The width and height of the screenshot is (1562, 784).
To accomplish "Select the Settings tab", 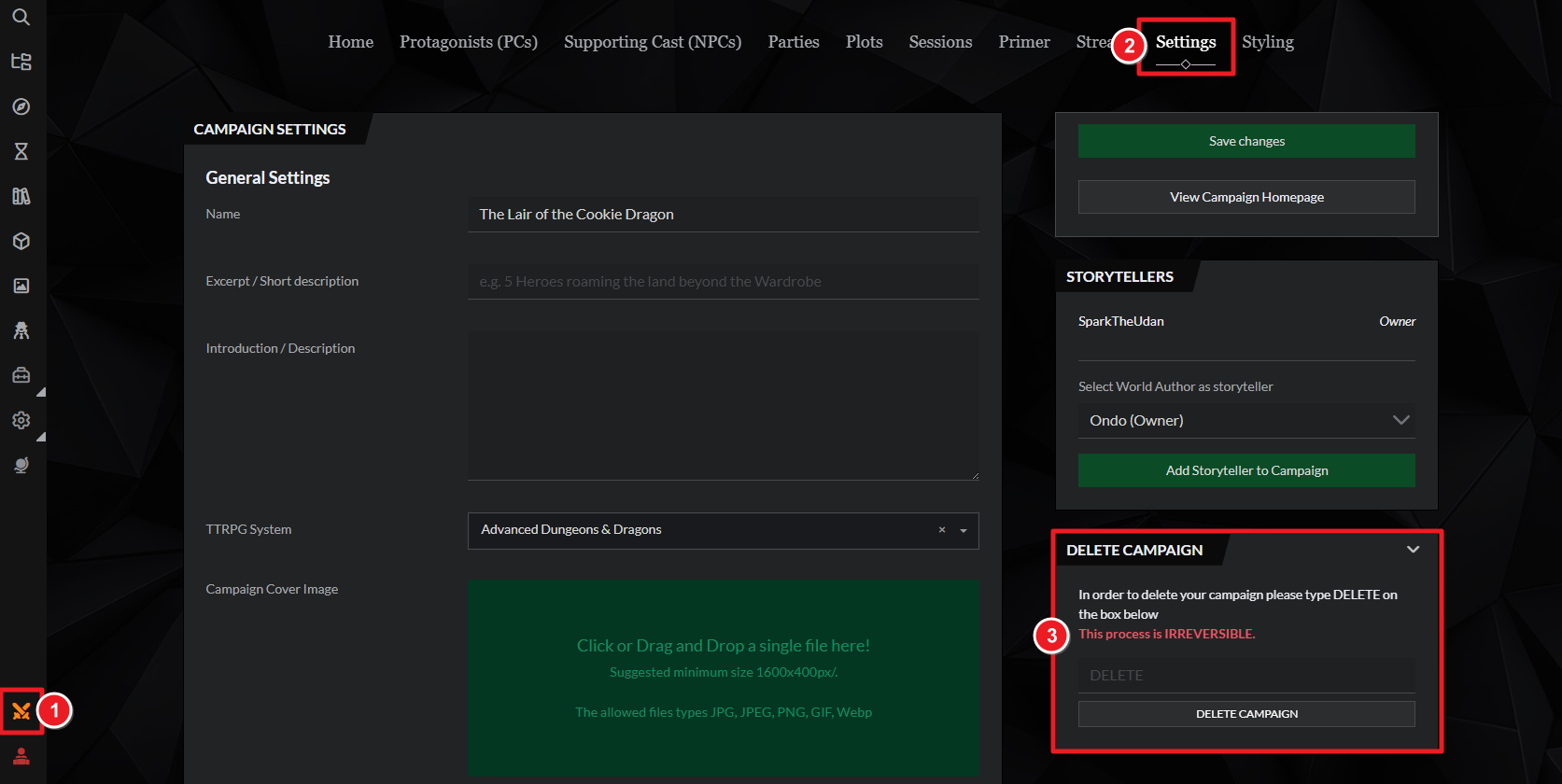I will [1186, 42].
